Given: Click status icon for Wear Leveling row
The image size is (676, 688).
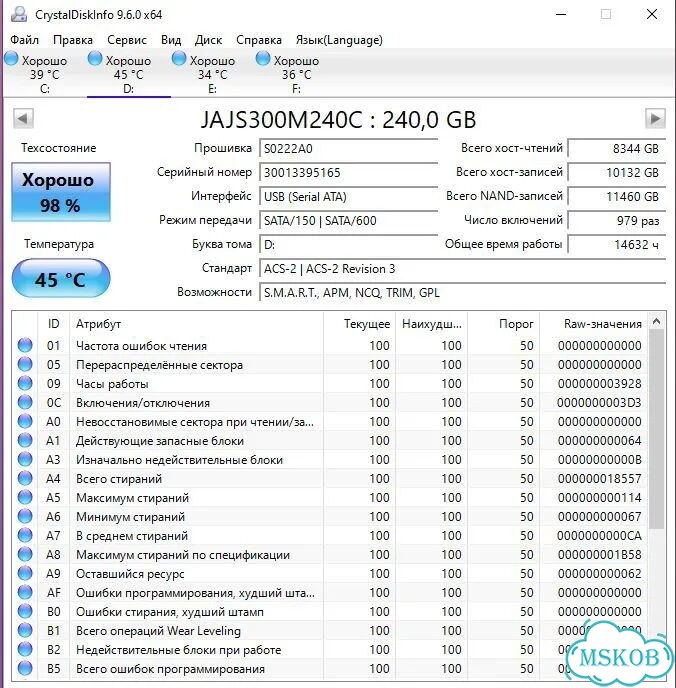Looking at the screenshot, I should click(x=25, y=631).
